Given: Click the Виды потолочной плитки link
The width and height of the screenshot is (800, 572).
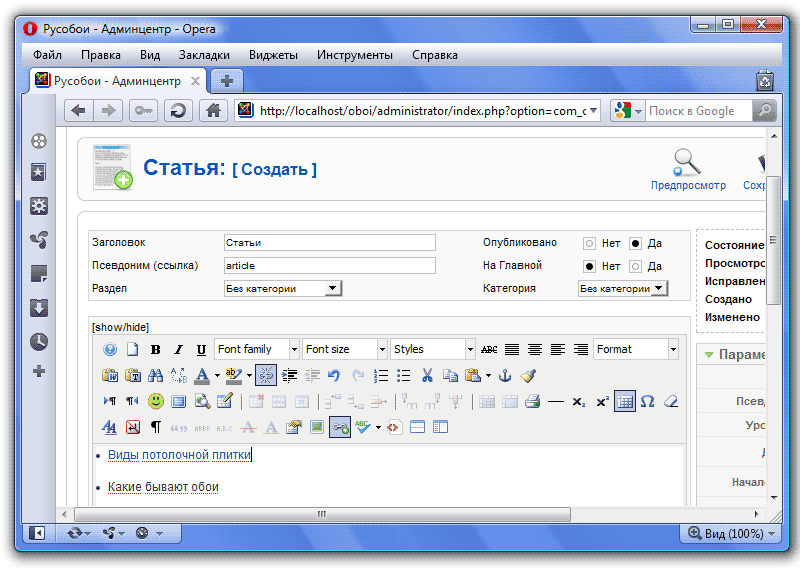Looking at the screenshot, I should (x=179, y=455).
